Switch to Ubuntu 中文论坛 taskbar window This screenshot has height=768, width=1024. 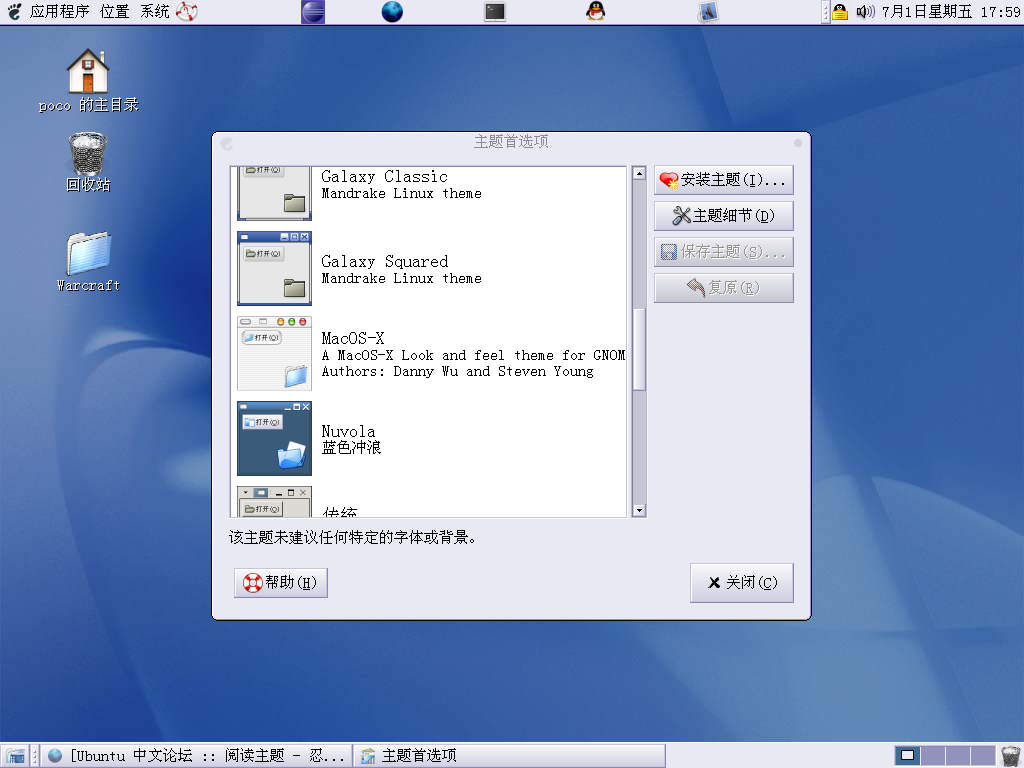[x=197, y=756]
